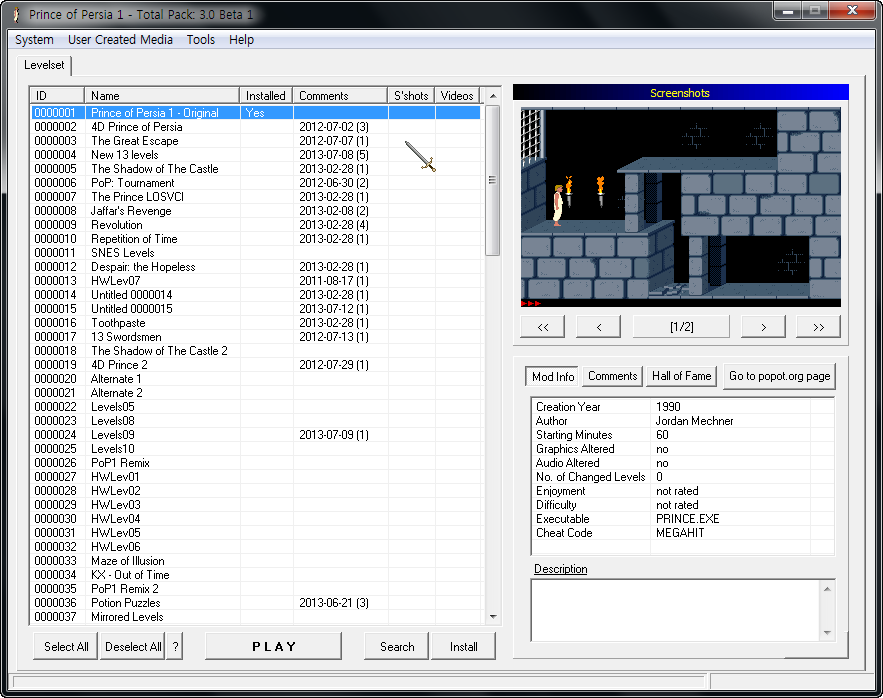Show previous screenshot with < button
This screenshot has height=698, width=883.
coord(599,327)
